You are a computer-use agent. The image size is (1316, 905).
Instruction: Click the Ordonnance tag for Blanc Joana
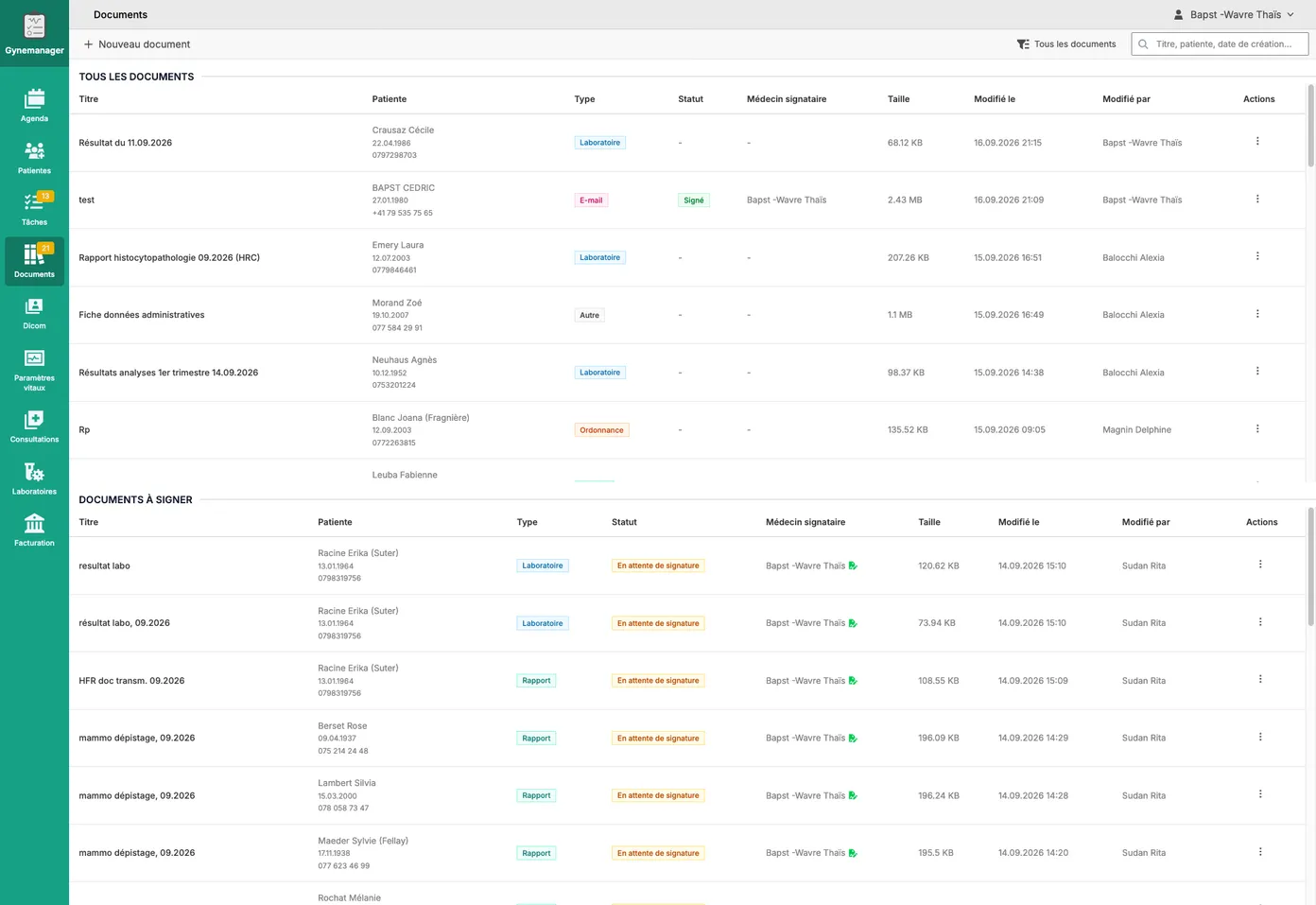pos(601,430)
